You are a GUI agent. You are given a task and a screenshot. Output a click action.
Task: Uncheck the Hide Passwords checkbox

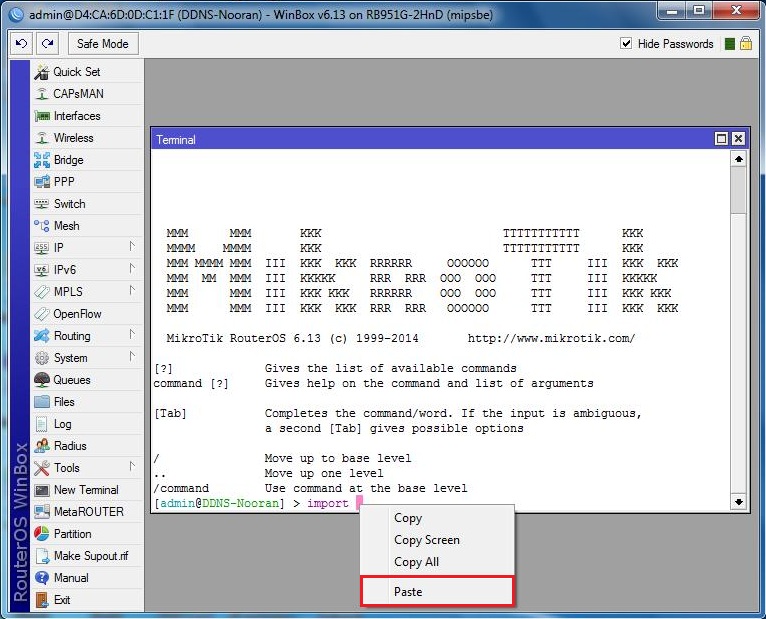626,43
